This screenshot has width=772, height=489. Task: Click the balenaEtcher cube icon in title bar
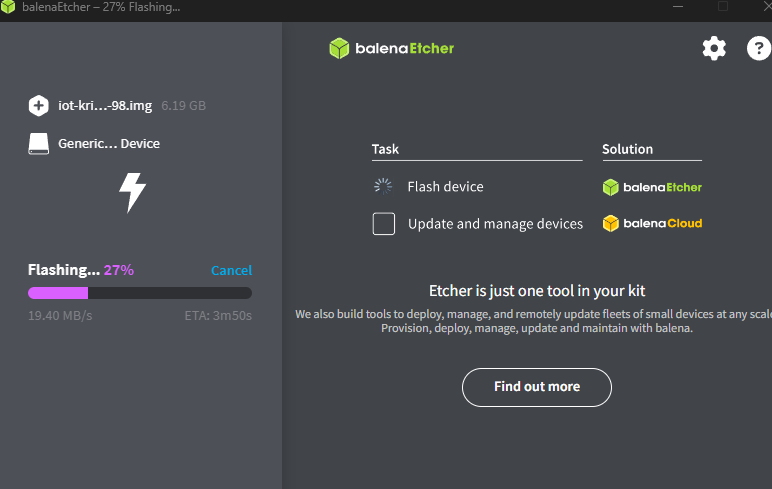pyautogui.click(x=8, y=7)
